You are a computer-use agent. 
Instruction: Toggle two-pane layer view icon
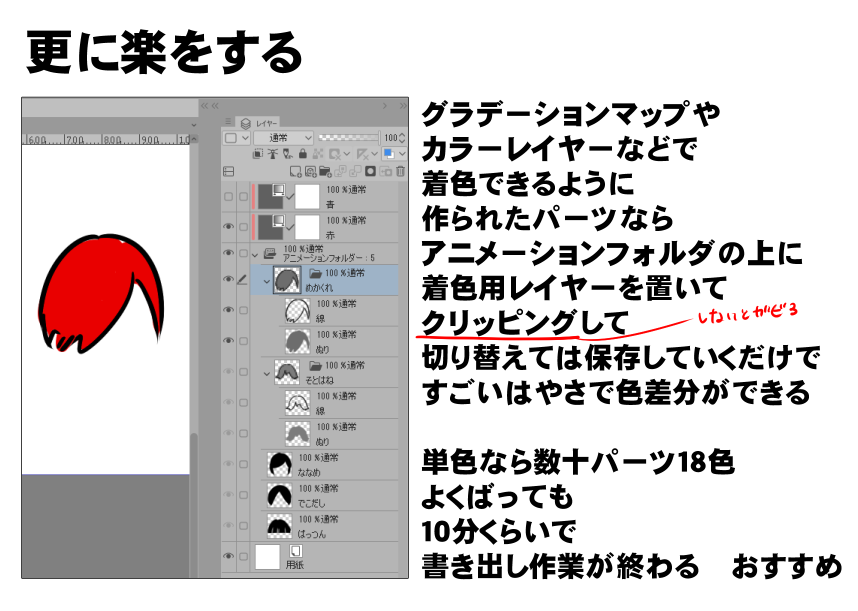coord(228,171)
